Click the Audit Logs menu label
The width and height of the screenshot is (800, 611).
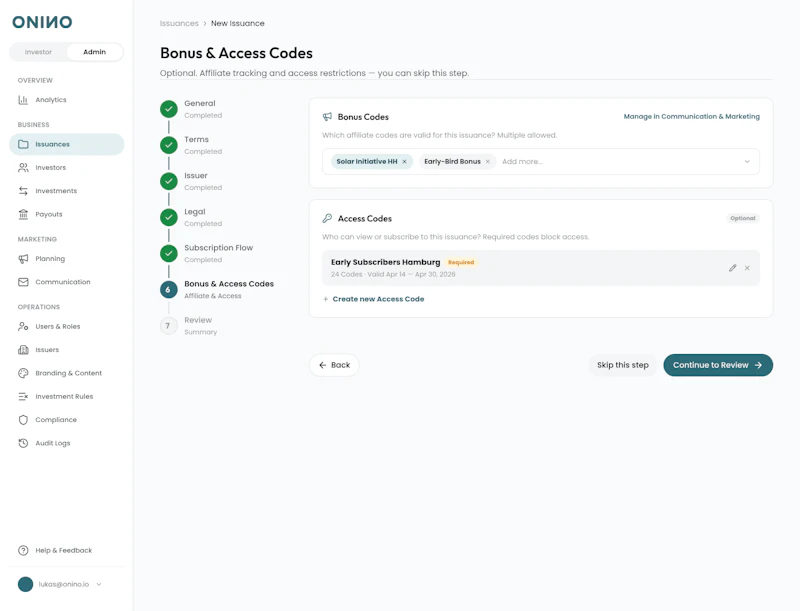pyautogui.click(x=53, y=443)
